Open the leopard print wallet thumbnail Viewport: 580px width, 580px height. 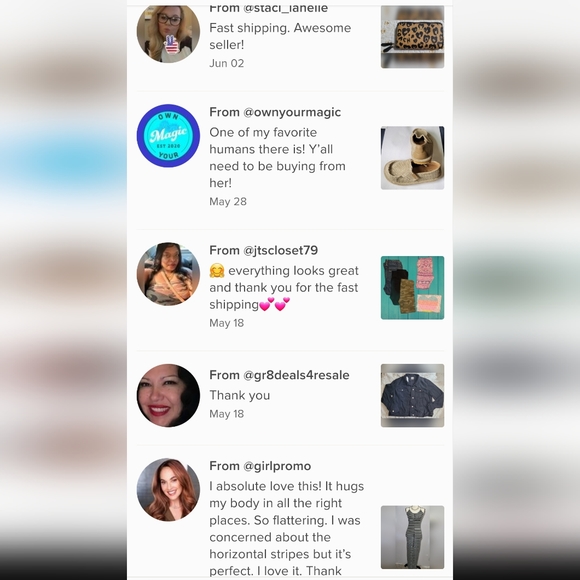coord(412,37)
